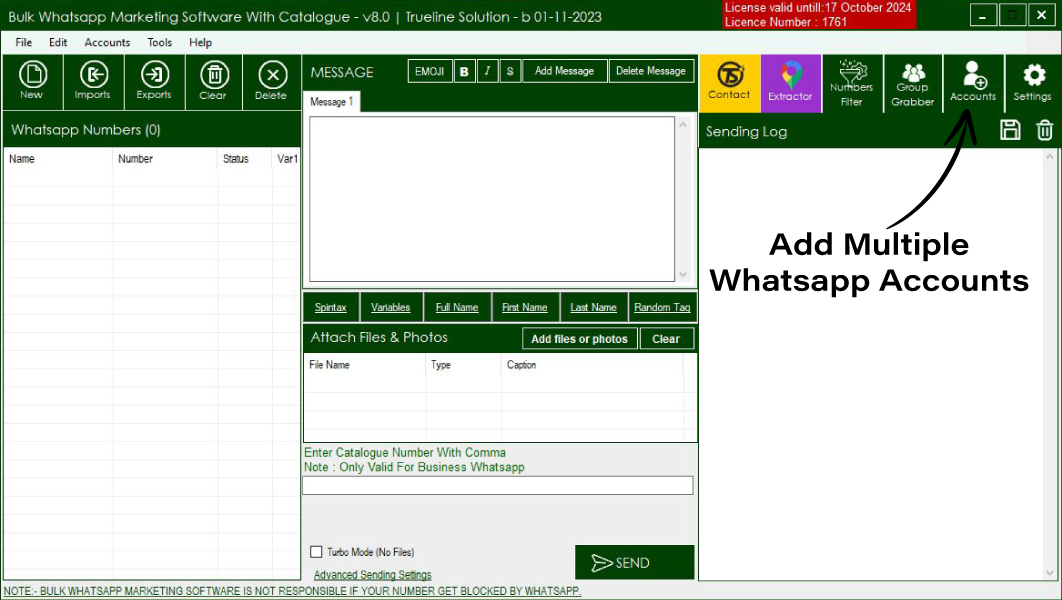Toggle bold formatting
The image size is (1062, 600).
[464, 71]
